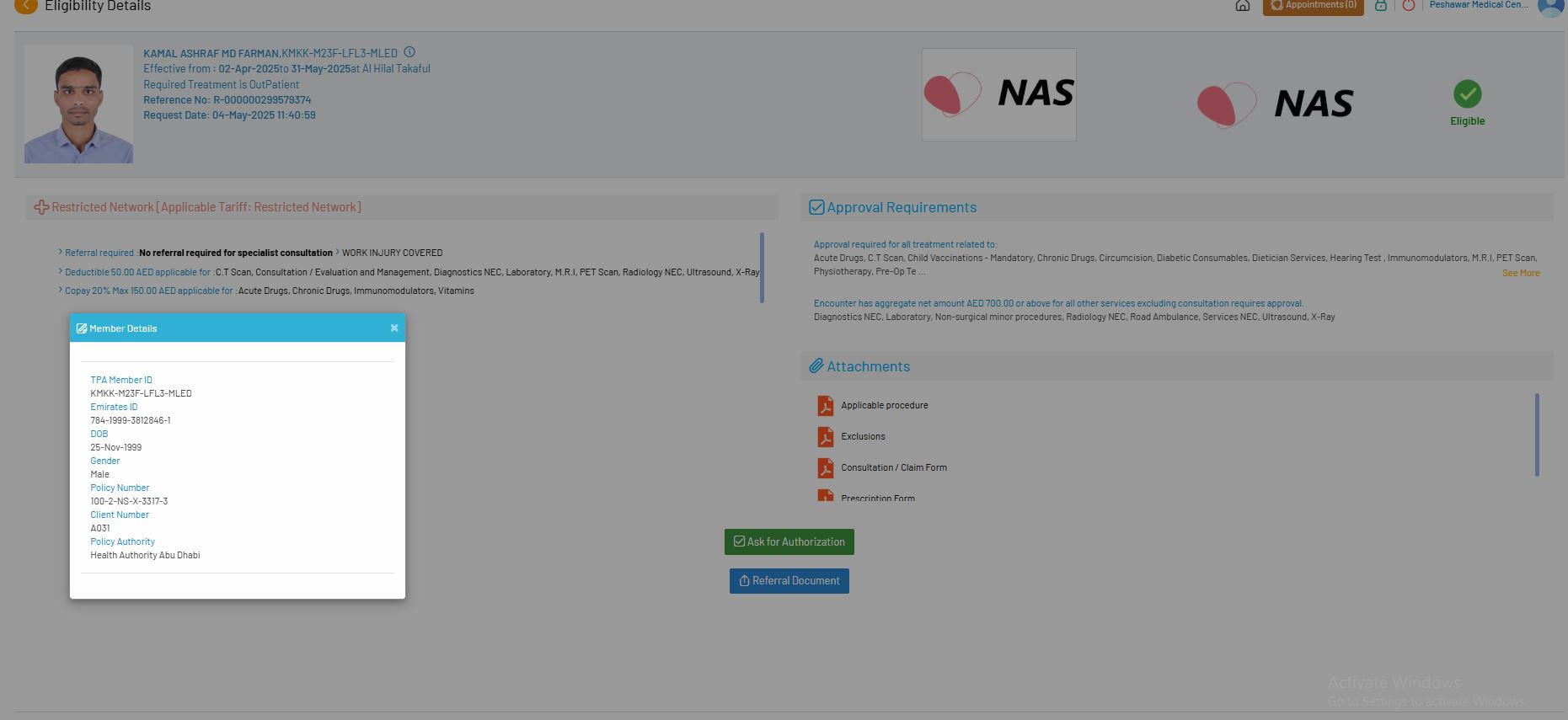This screenshot has width=1568, height=720.
Task: Expand the WORK INJURY COVERED chevron
Action: pos(337,252)
